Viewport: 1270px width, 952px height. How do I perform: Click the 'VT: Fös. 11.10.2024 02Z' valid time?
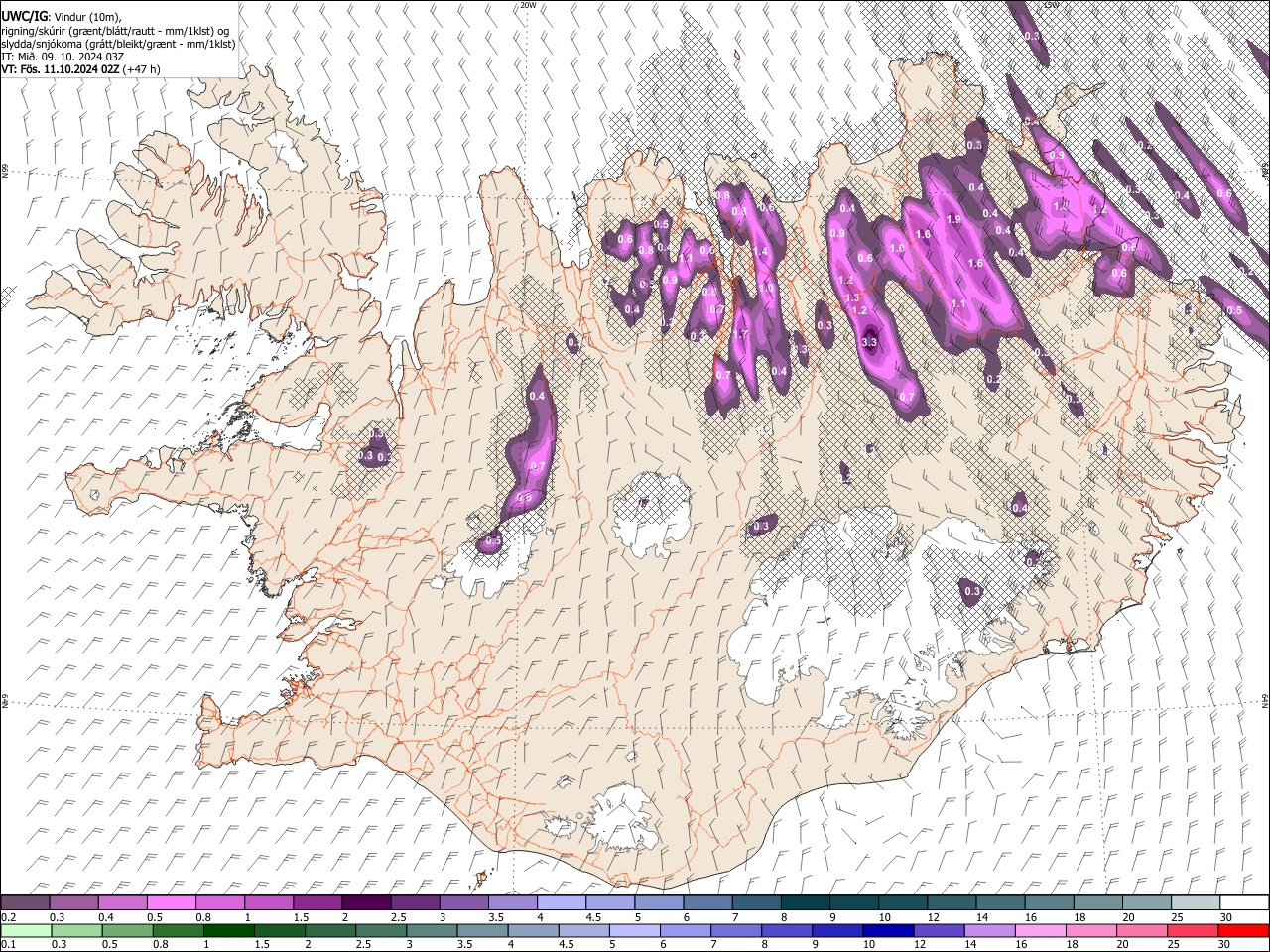pos(61,70)
